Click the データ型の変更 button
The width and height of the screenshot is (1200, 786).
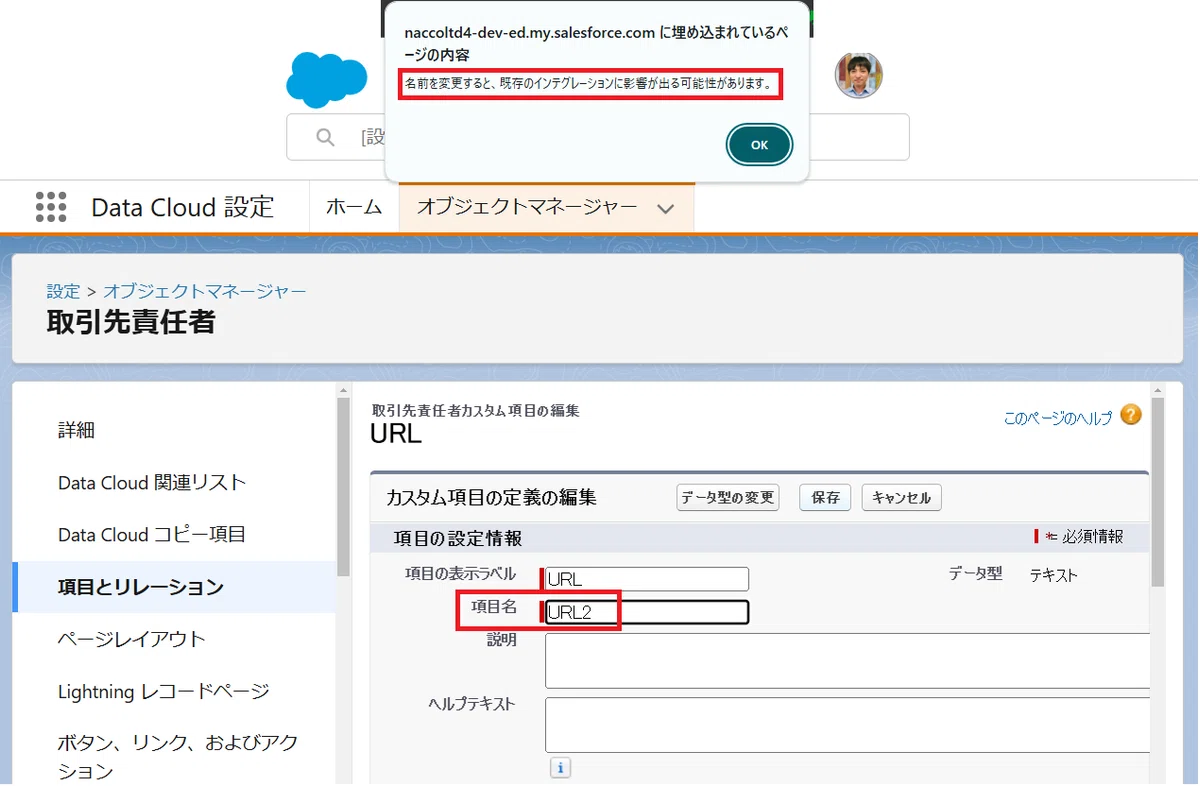[728, 497]
